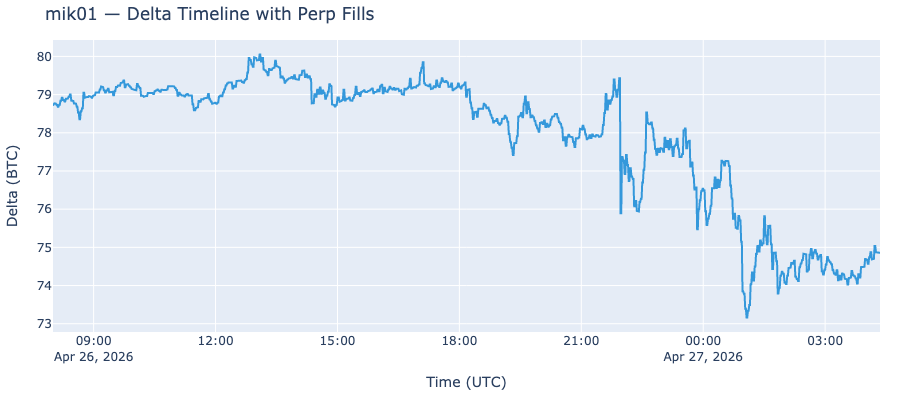Click the delta line spike just after 17:00
This screenshot has width=900, height=400.
click(x=423, y=63)
